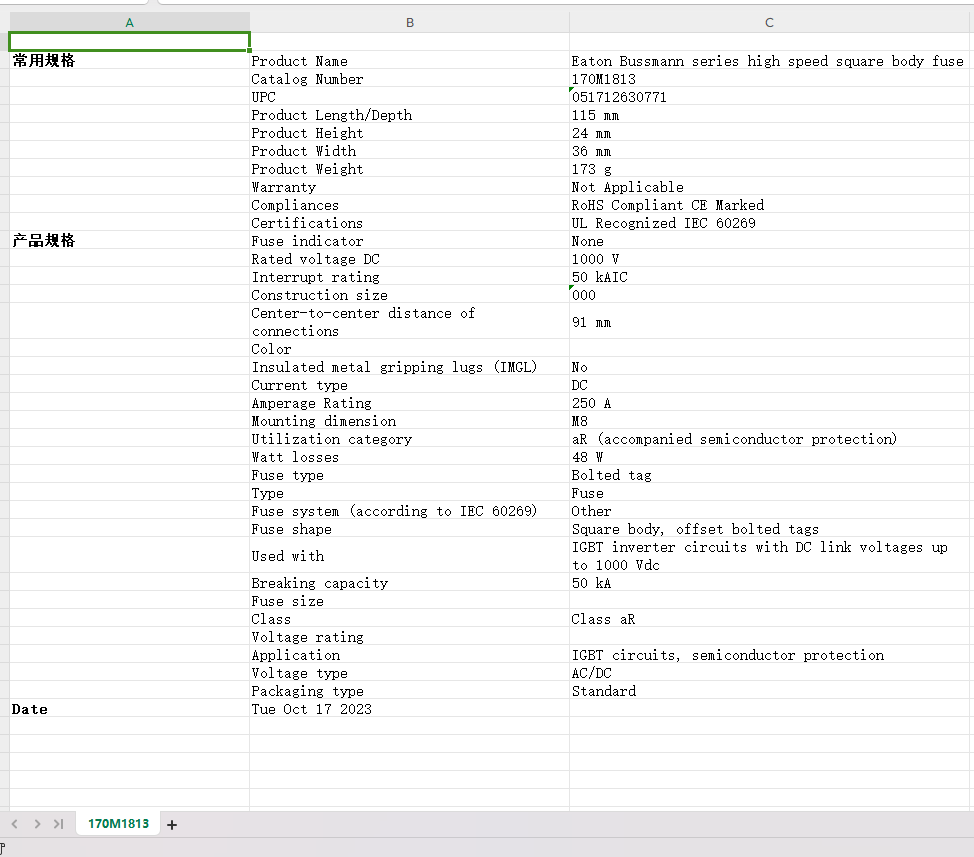Select the '常用规格' cell
This screenshot has width=974, height=857.
129,60
